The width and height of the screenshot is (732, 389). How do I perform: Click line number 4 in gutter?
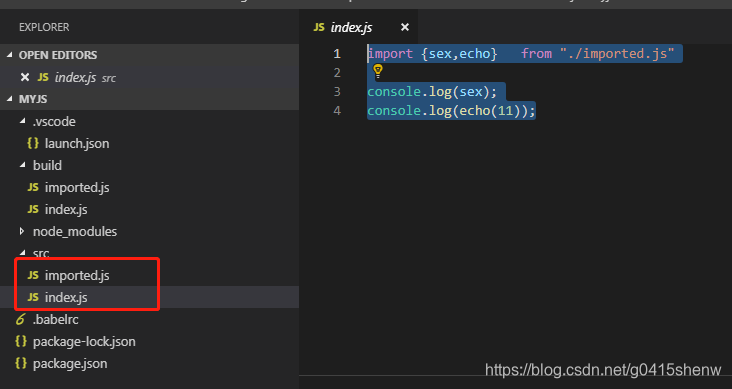[x=337, y=111]
